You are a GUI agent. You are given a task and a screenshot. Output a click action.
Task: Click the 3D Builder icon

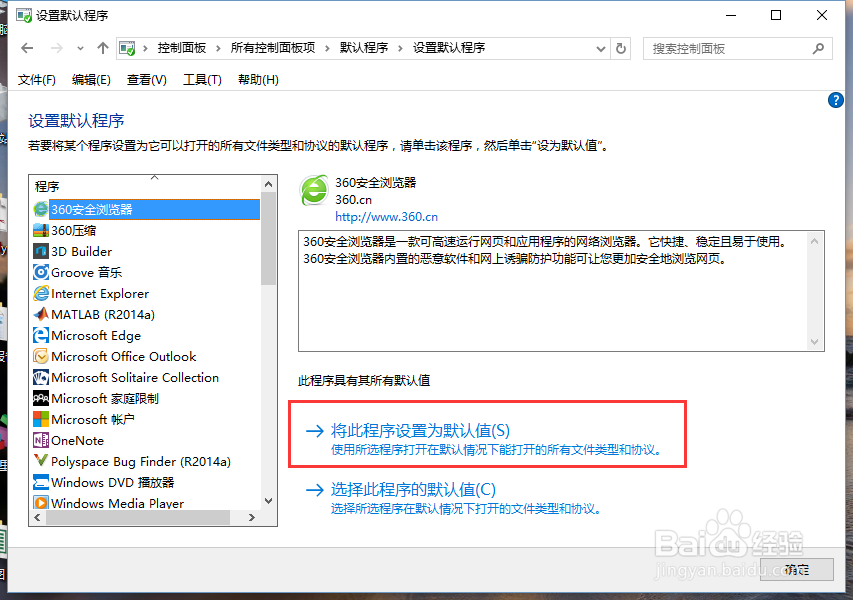click(41, 251)
